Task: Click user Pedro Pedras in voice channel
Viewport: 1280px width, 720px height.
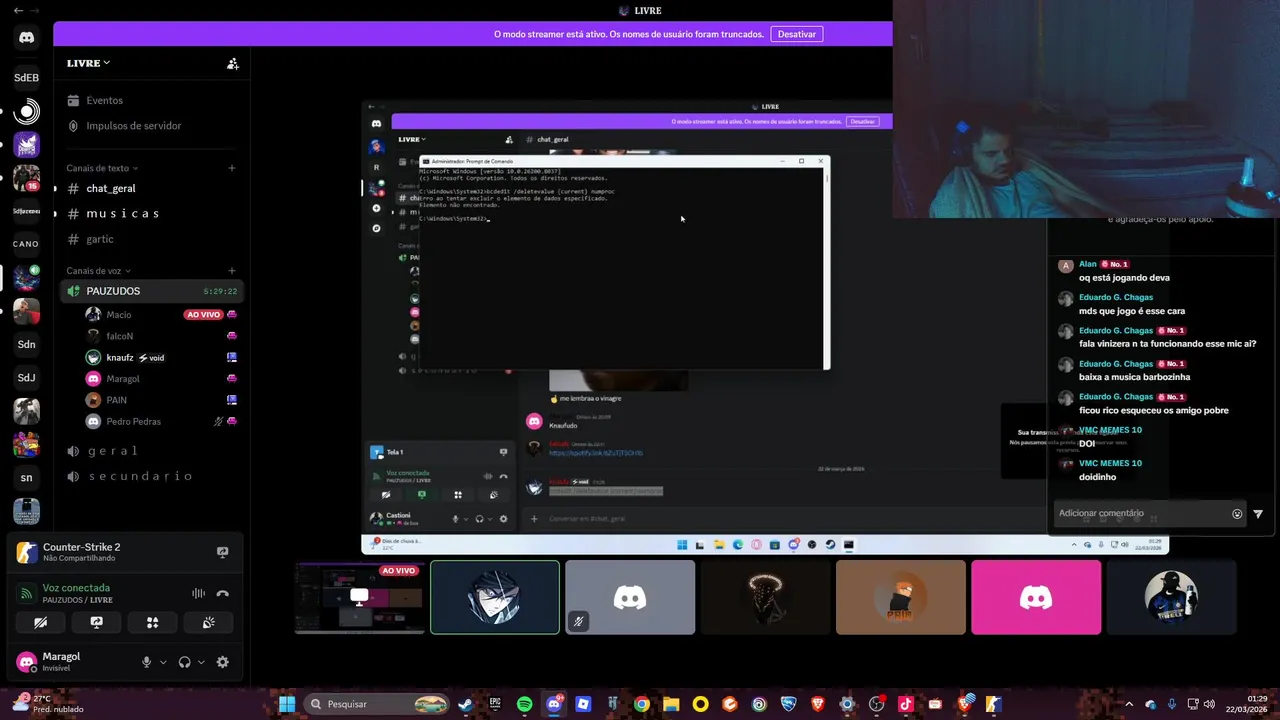Action: [160, 421]
